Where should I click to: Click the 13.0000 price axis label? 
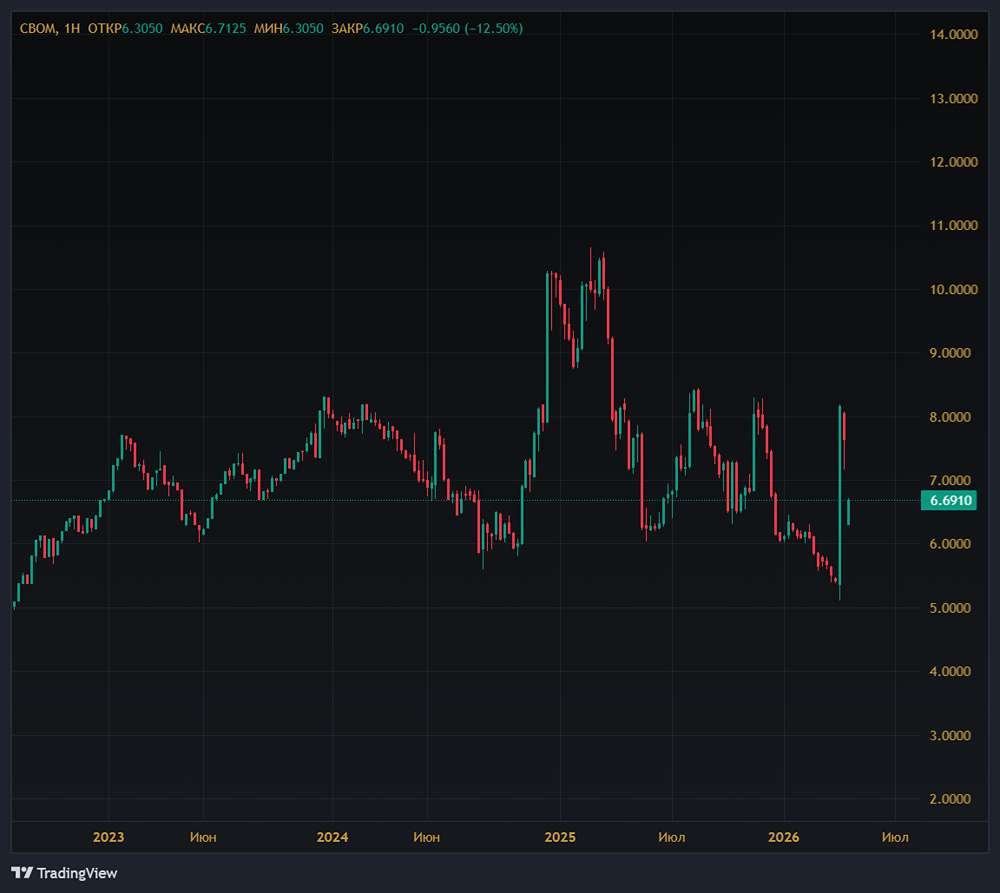tap(953, 98)
